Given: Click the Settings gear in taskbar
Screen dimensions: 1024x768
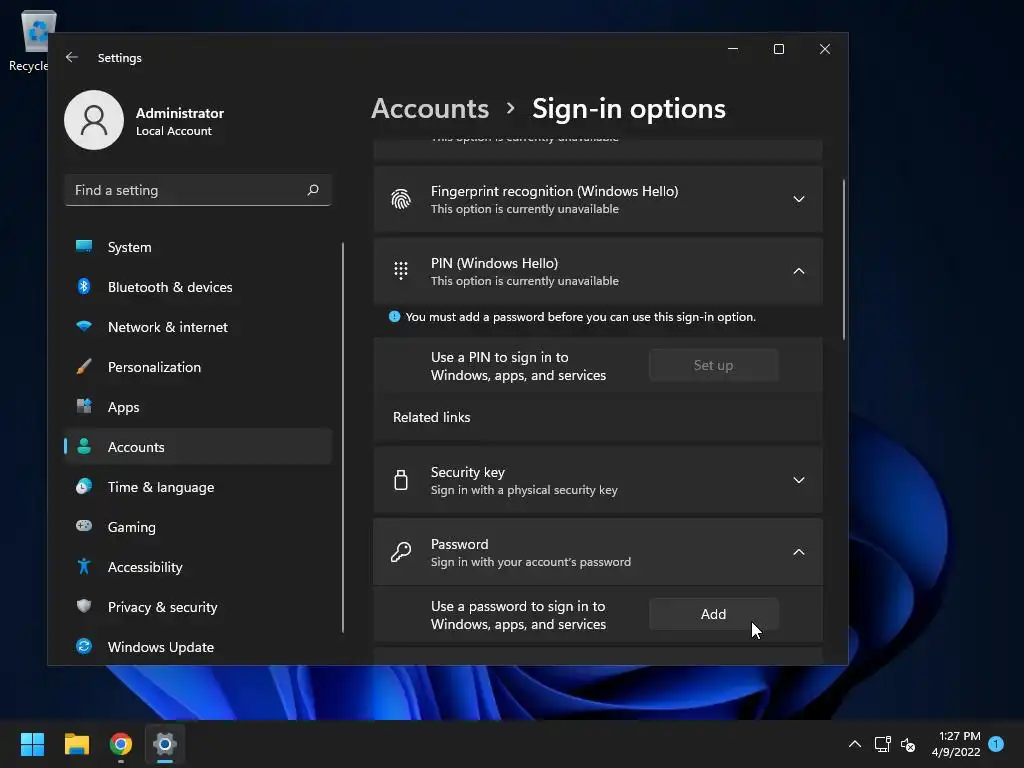Looking at the screenshot, I should [x=165, y=744].
